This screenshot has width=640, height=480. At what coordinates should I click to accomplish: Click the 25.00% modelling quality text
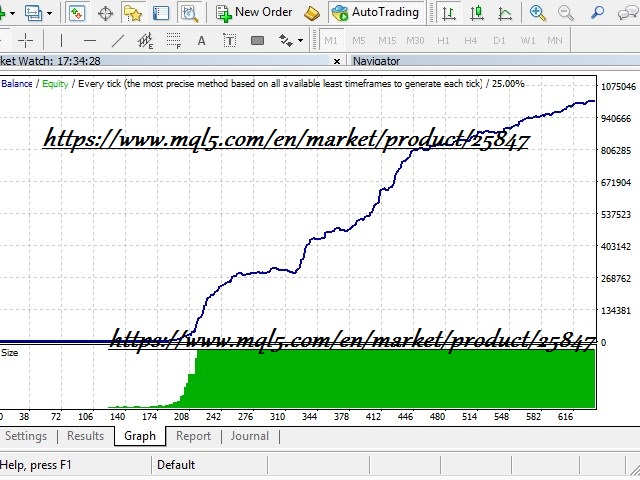point(508,84)
